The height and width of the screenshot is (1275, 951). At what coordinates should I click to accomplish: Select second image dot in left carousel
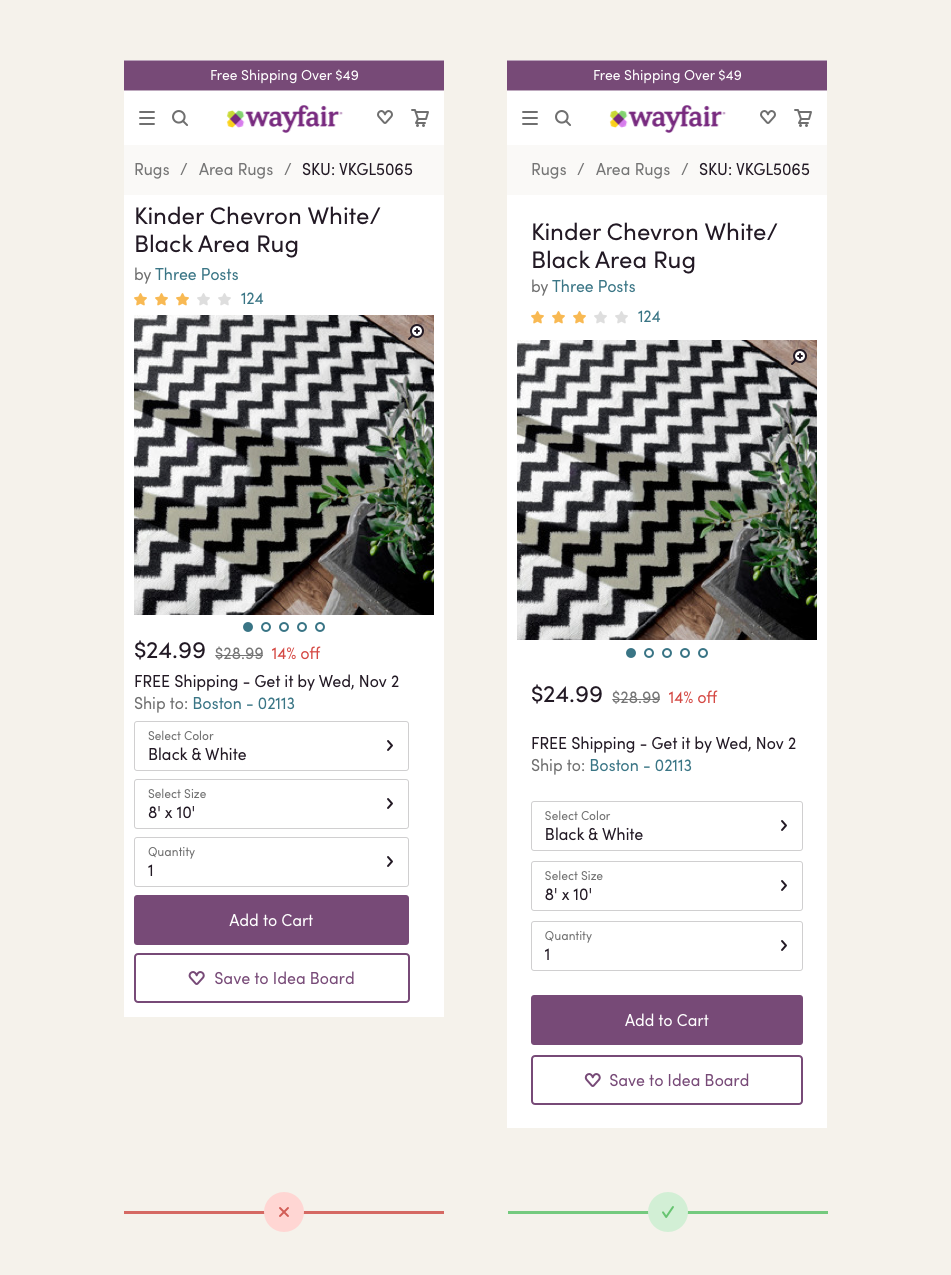click(x=266, y=627)
